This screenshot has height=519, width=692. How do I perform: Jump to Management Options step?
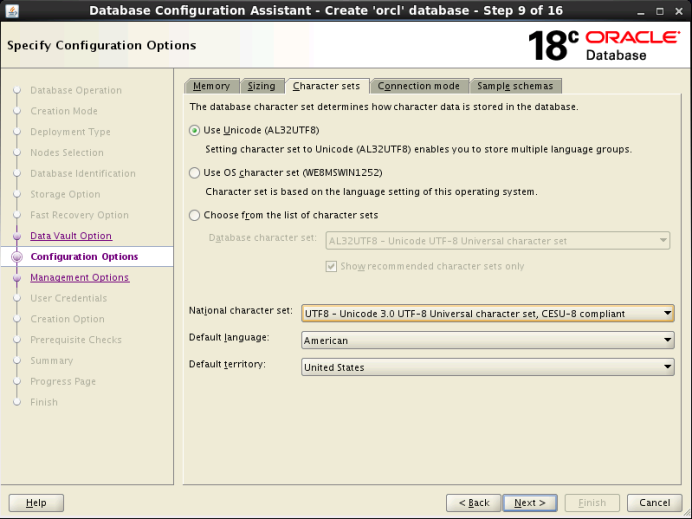pos(79,277)
